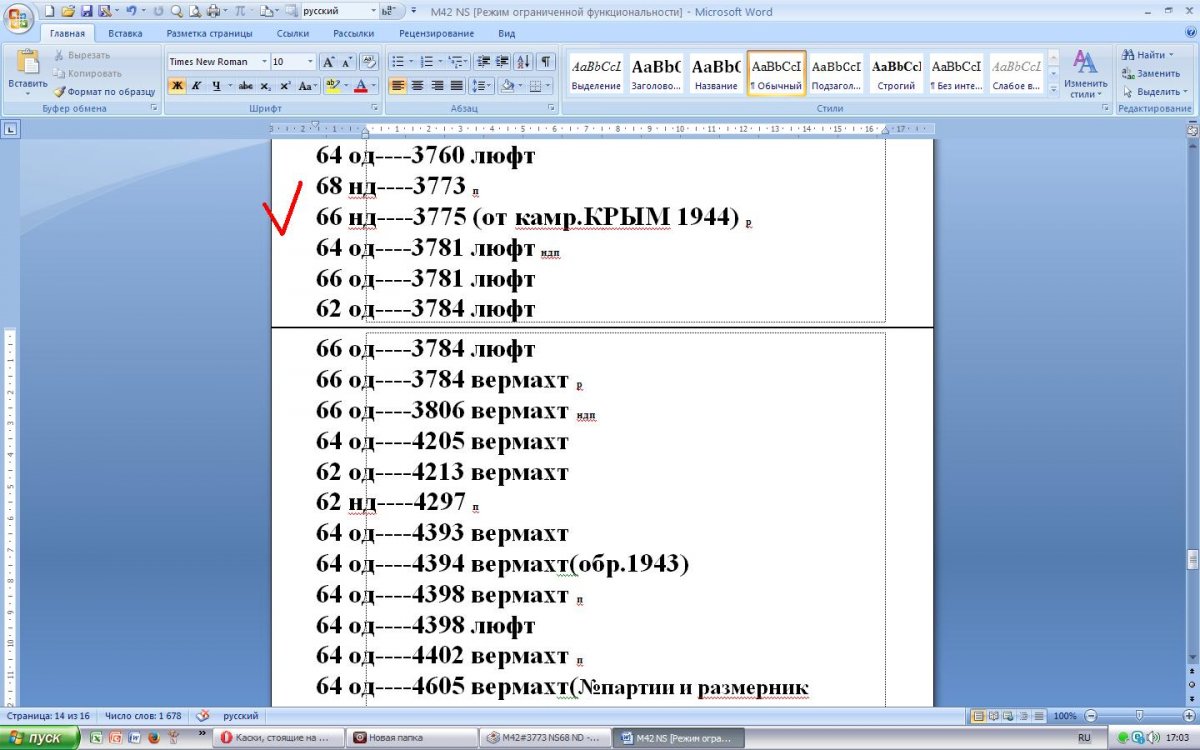This screenshot has height=750, width=1200.
Task: Grow font size with the large A button
Action: tap(329, 61)
